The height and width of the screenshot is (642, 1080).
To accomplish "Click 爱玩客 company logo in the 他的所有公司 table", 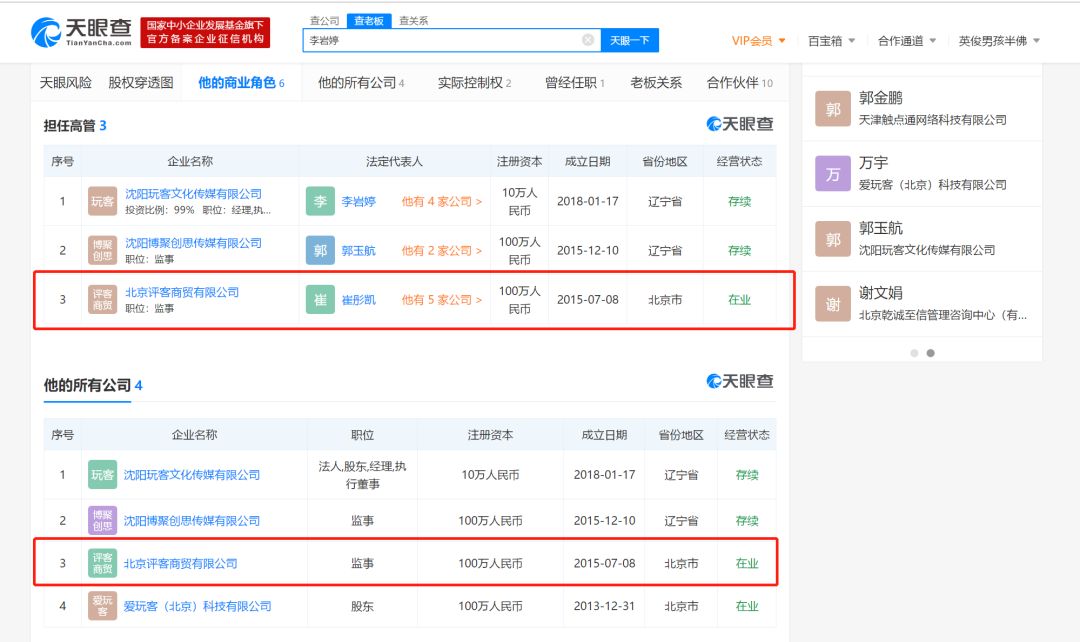I will (x=102, y=606).
